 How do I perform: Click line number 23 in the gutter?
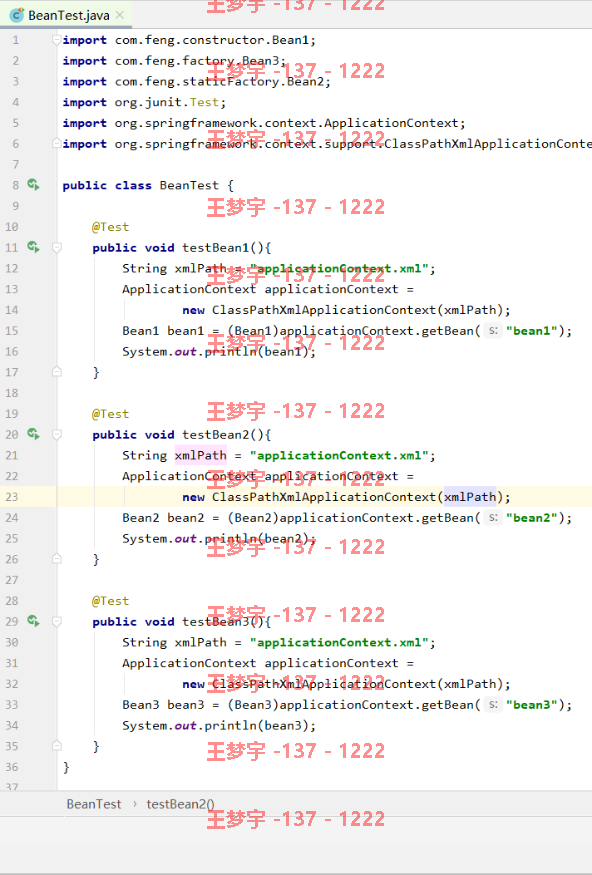point(12,497)
